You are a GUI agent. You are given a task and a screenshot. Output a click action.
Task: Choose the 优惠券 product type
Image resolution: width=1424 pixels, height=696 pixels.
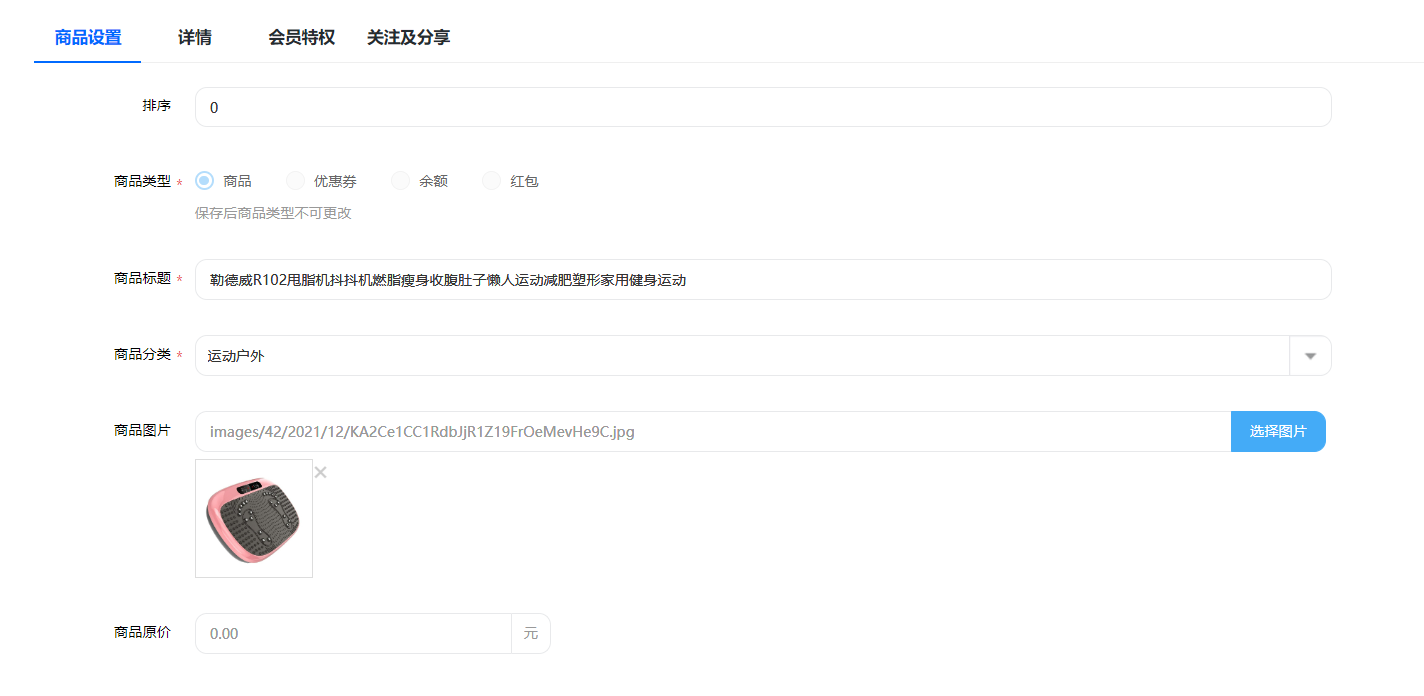295,181
